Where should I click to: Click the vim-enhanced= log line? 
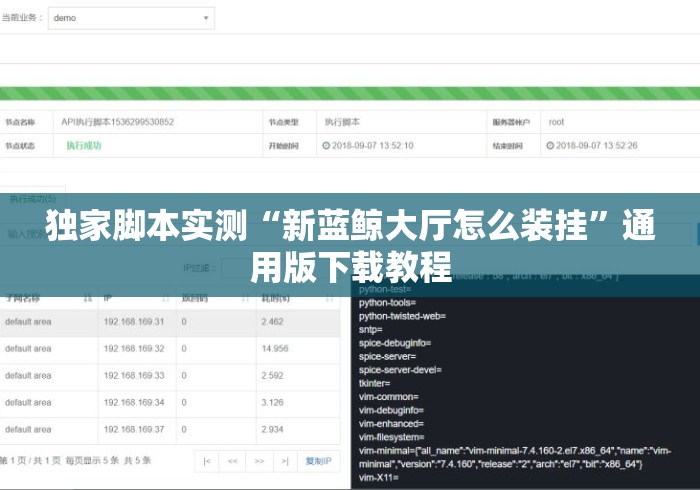(391, 423)
